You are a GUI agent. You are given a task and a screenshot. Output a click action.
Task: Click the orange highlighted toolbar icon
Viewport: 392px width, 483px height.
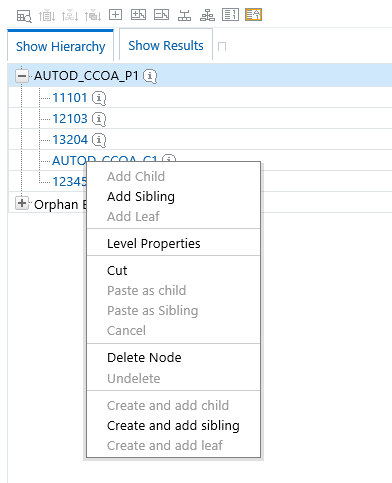tap(253, 15)
